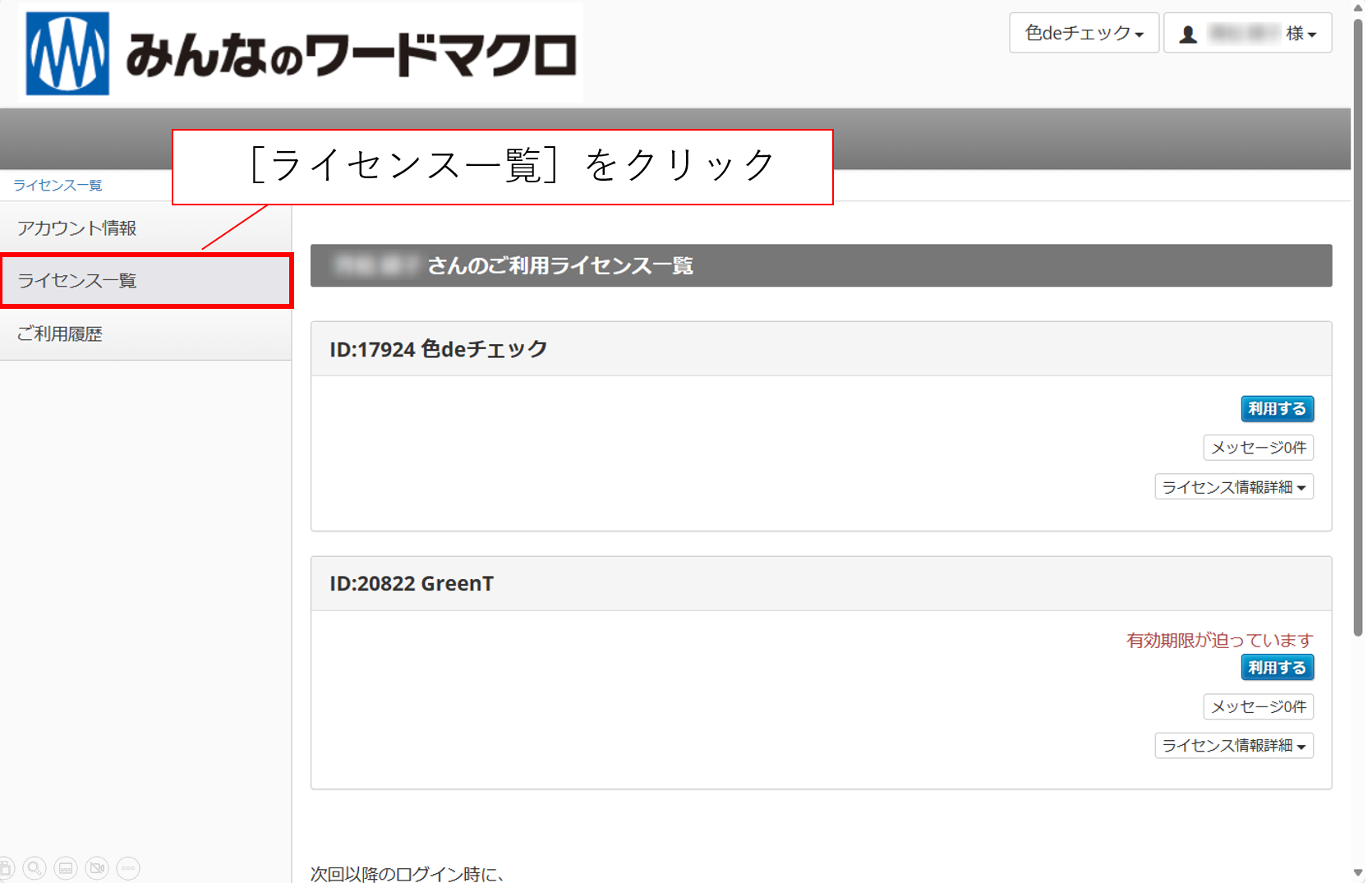Click the scroll down arrow of page scrollbar
This screenshot has width=1372, height=883.
1358,872
